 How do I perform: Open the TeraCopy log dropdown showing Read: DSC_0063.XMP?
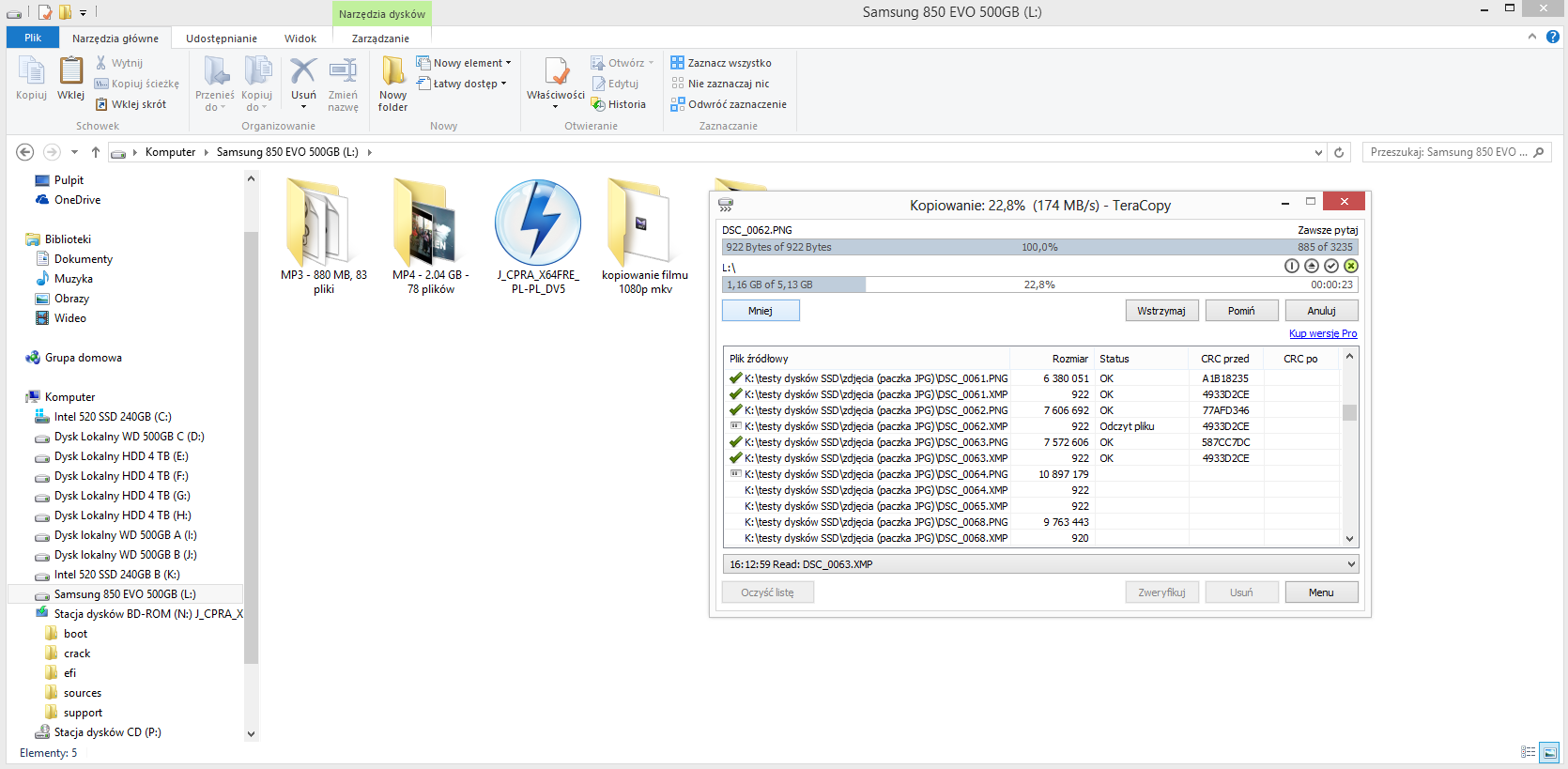pyautogui.click(x=1040, y=564)
